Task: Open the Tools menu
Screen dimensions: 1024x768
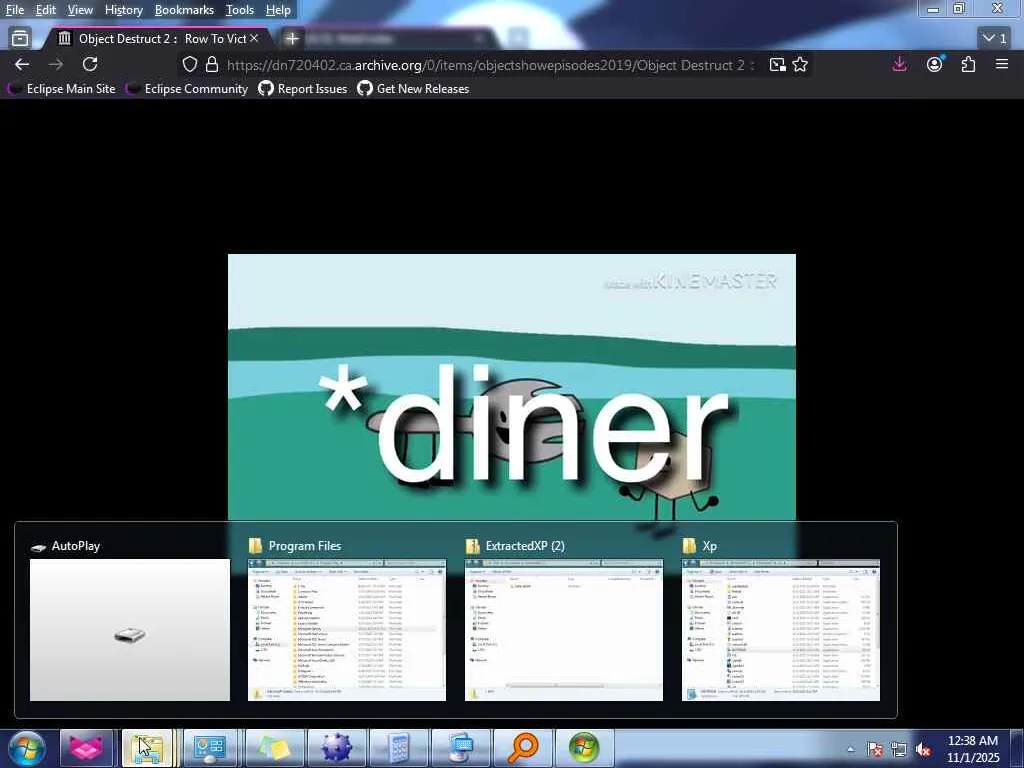Action: point(240,10)
